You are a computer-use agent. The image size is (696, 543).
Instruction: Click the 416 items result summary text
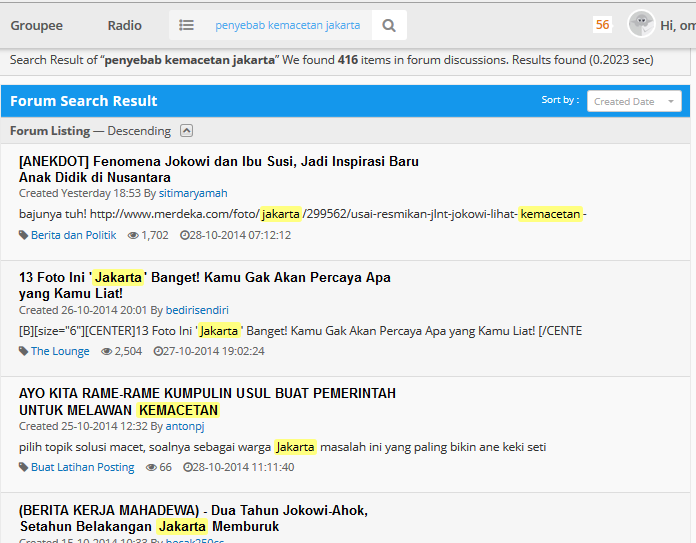point(332,60)
